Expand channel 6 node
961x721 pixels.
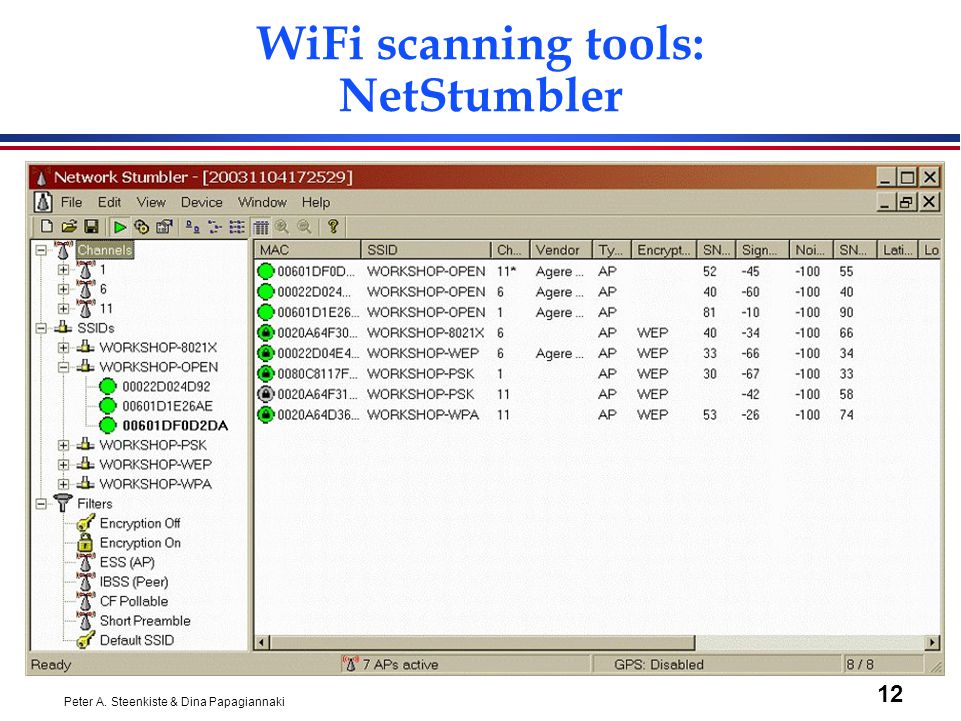[63, 289]
